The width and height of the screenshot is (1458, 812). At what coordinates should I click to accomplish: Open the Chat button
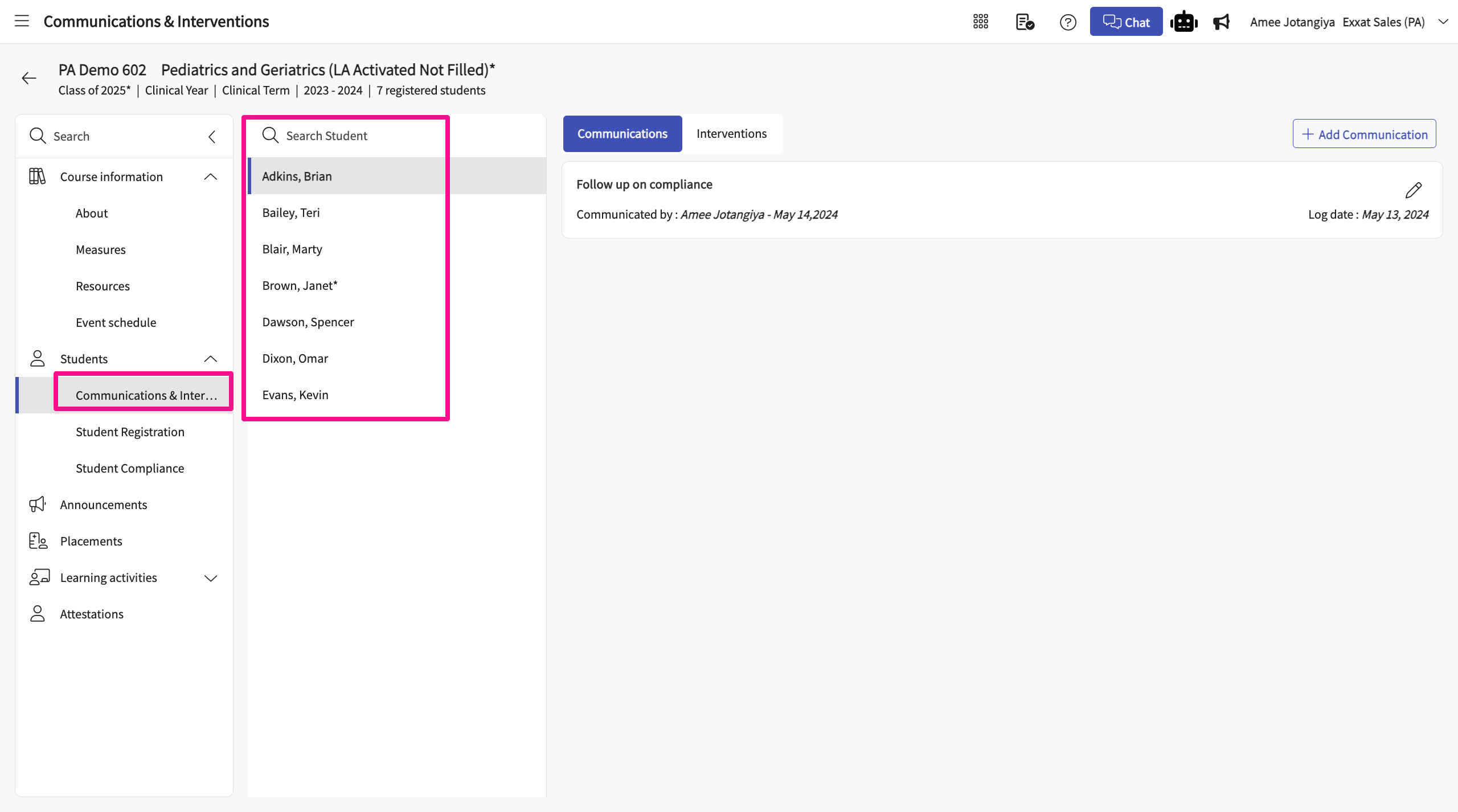[x=1126, y=22]
